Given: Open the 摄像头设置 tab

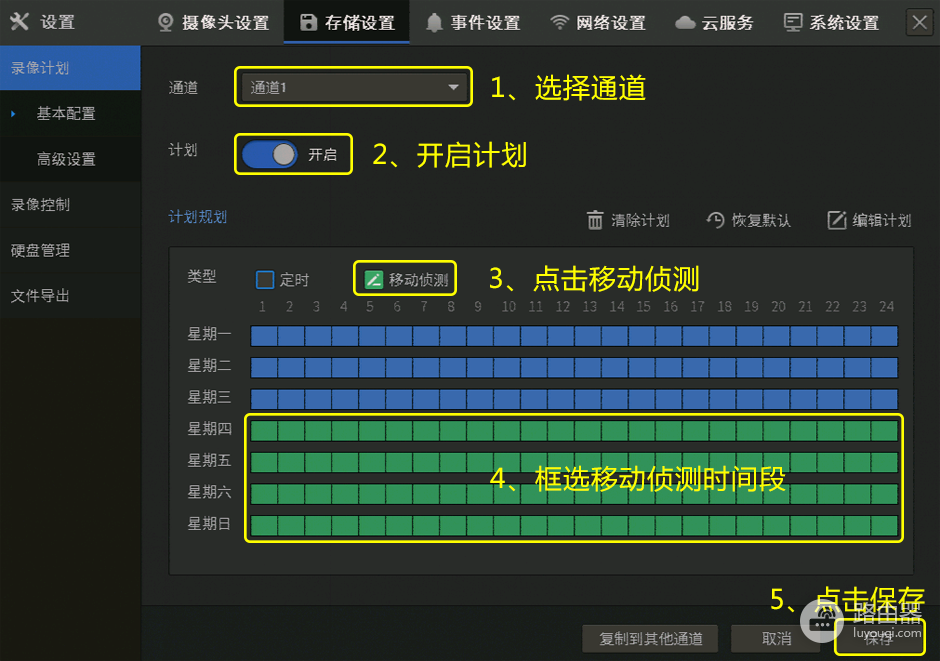Looking at the screenshot, I should coord(213,23).
